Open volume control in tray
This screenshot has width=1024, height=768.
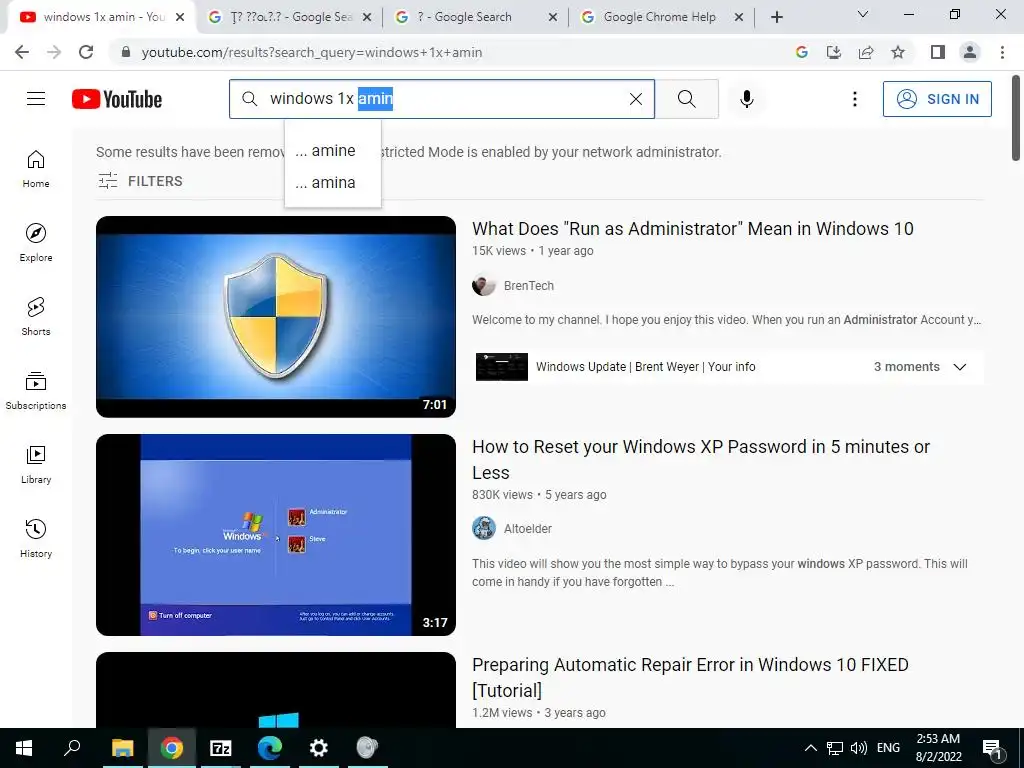[x=859, y=748]
